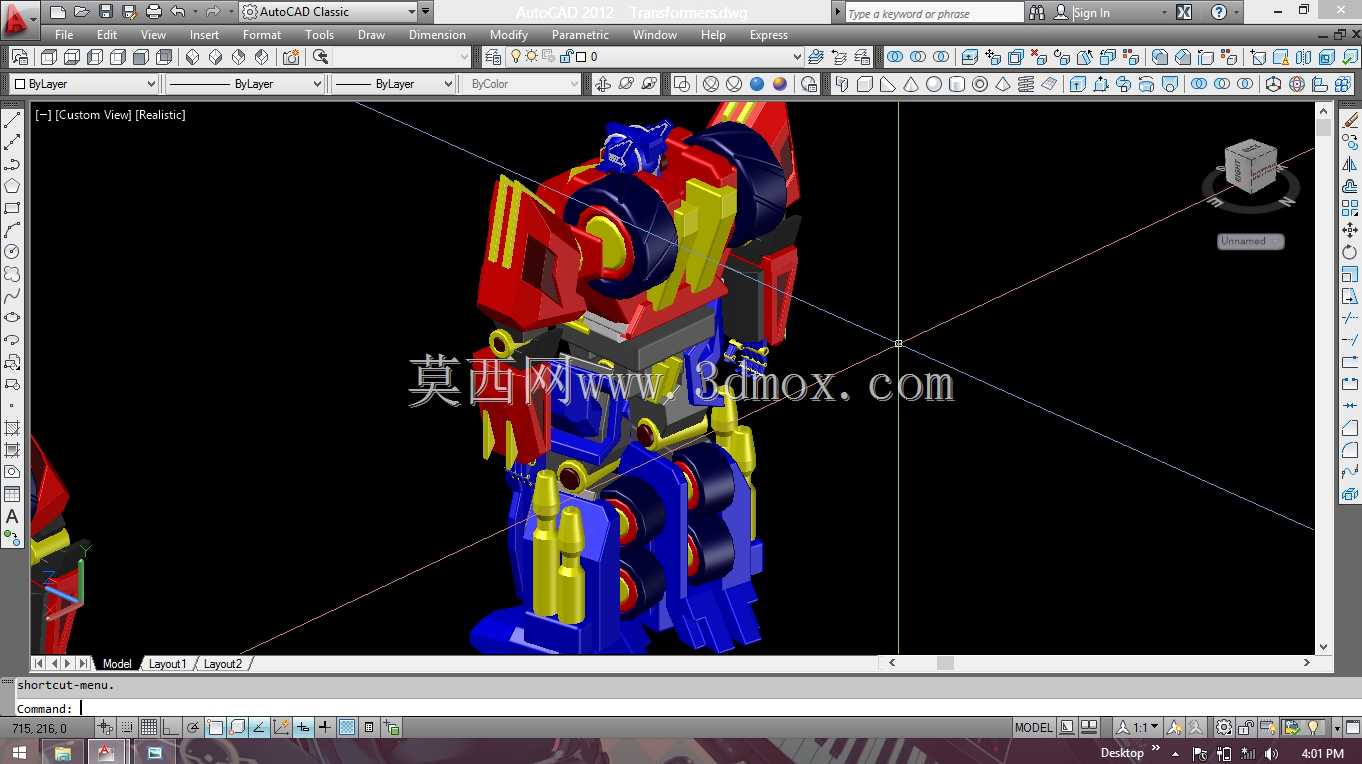Viewport: 1362px width, 764px height.
Task: Save the drawing with the floppy icon
Action: click(106, 12)
